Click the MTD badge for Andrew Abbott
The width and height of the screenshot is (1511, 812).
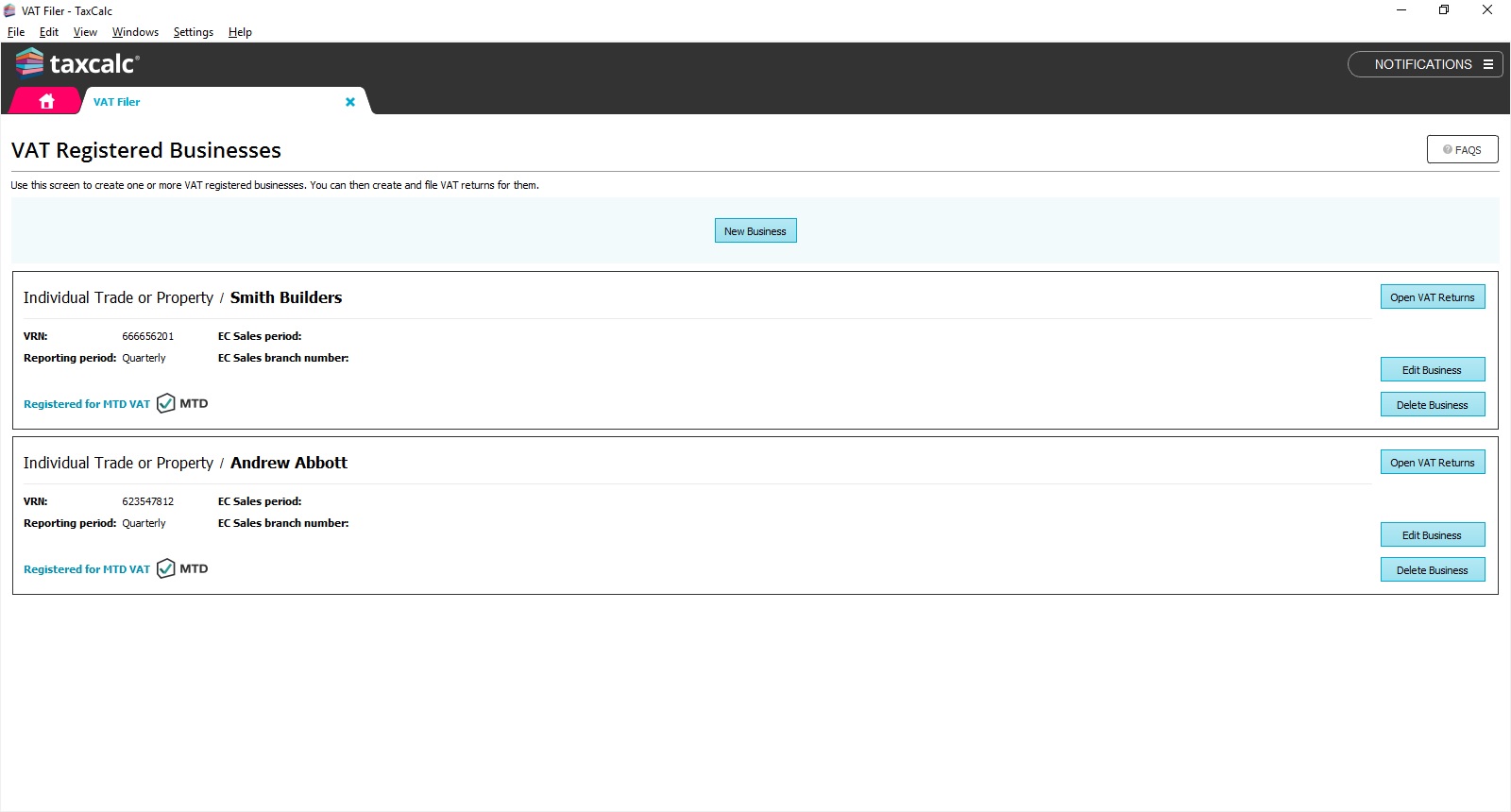[182, 568]
